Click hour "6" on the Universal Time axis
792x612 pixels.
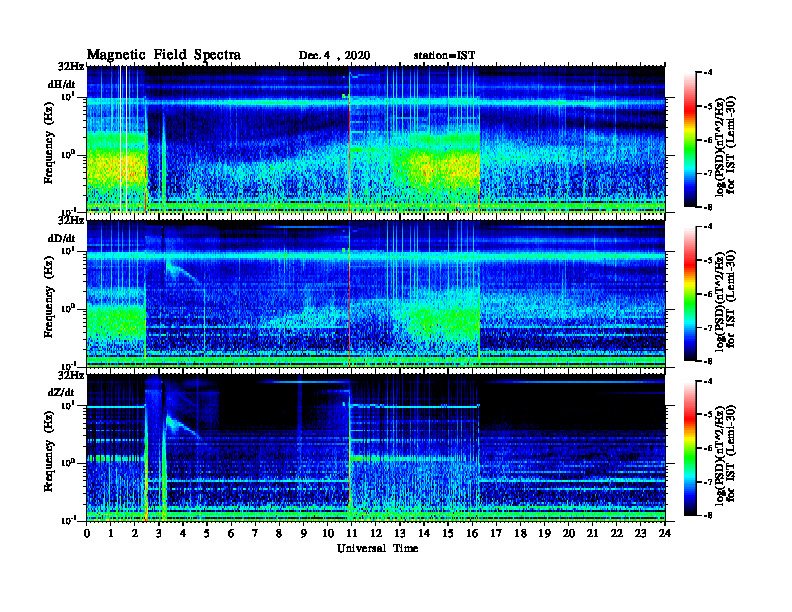click(231, 534)
